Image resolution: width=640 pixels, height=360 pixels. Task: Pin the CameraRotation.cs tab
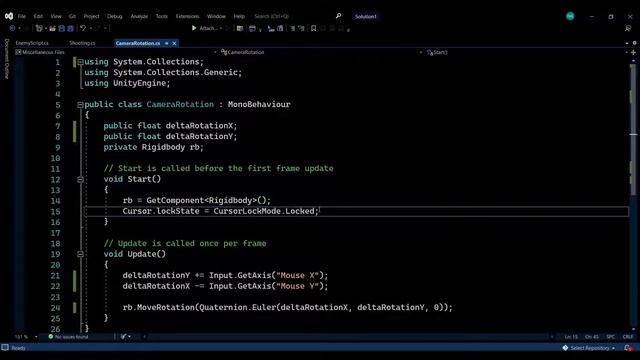[x=167, y=43]
